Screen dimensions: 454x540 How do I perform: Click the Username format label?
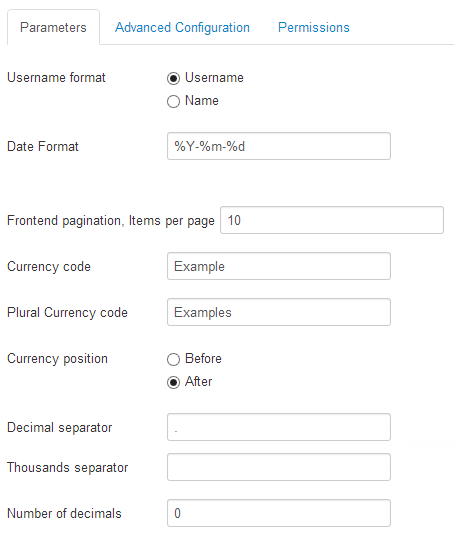[56, 77]
